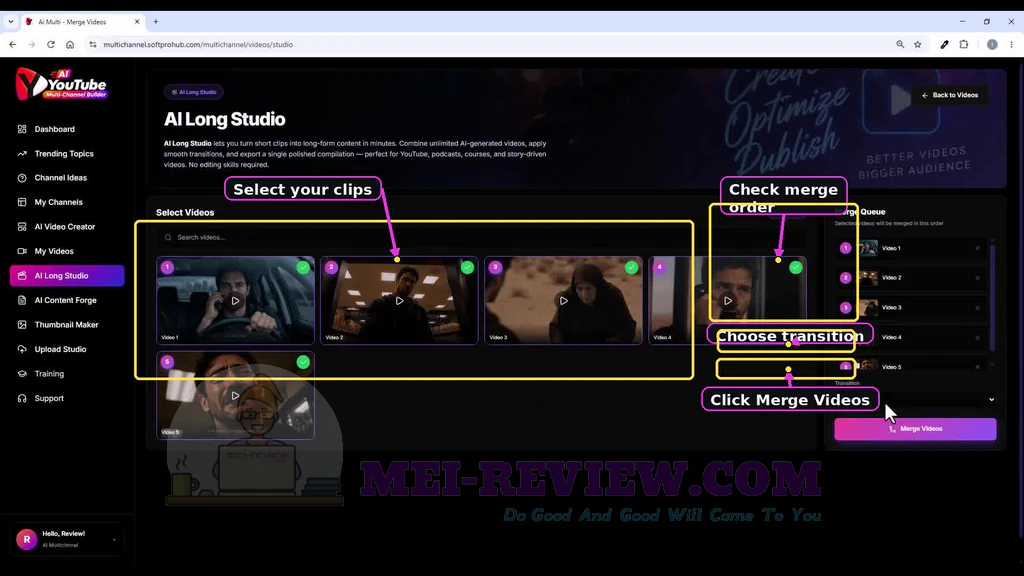
Task: Remove Video 3 from the Merge Queue
Action: (x=977, y=308)
